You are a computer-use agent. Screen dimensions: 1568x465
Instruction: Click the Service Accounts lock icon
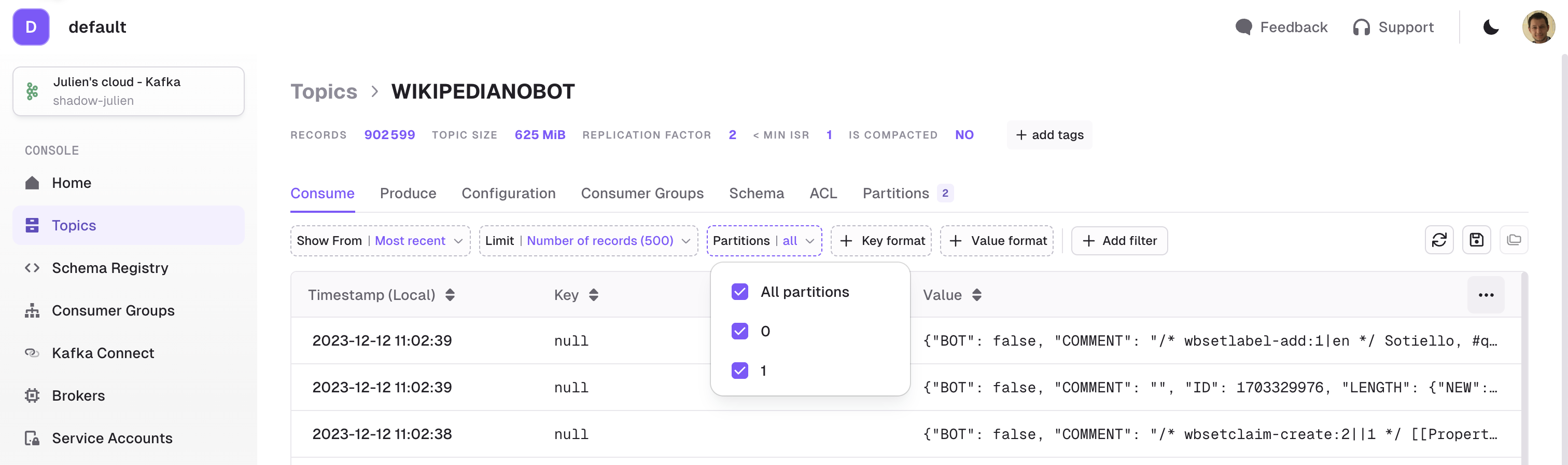tap(32, 438)
